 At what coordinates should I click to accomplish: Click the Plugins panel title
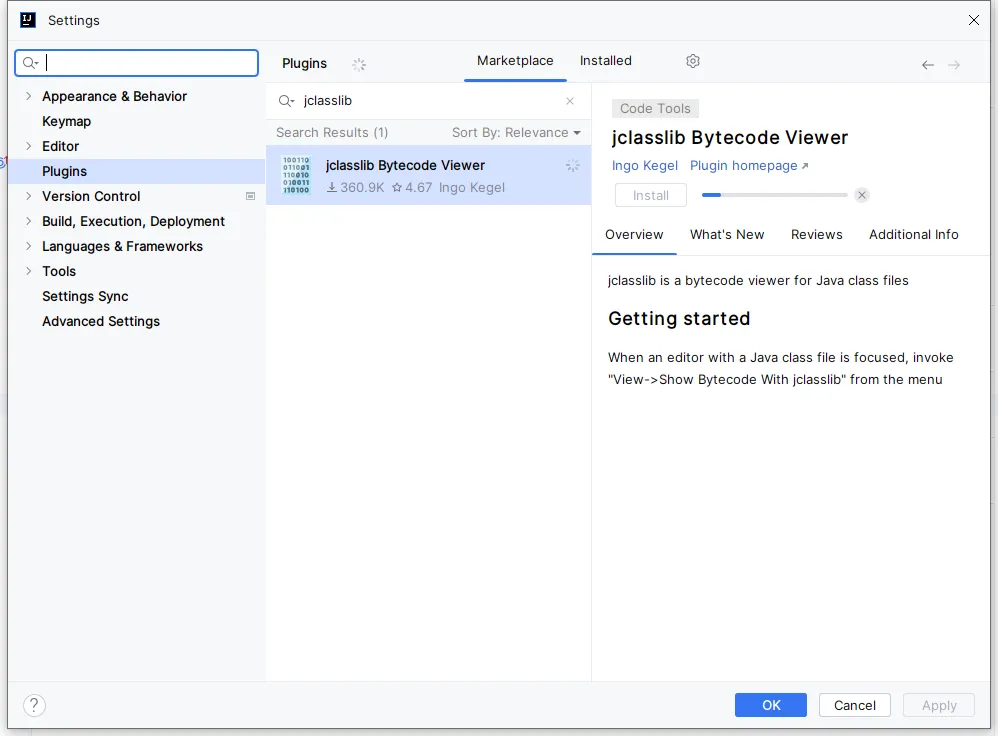click(x=304, y=63)
